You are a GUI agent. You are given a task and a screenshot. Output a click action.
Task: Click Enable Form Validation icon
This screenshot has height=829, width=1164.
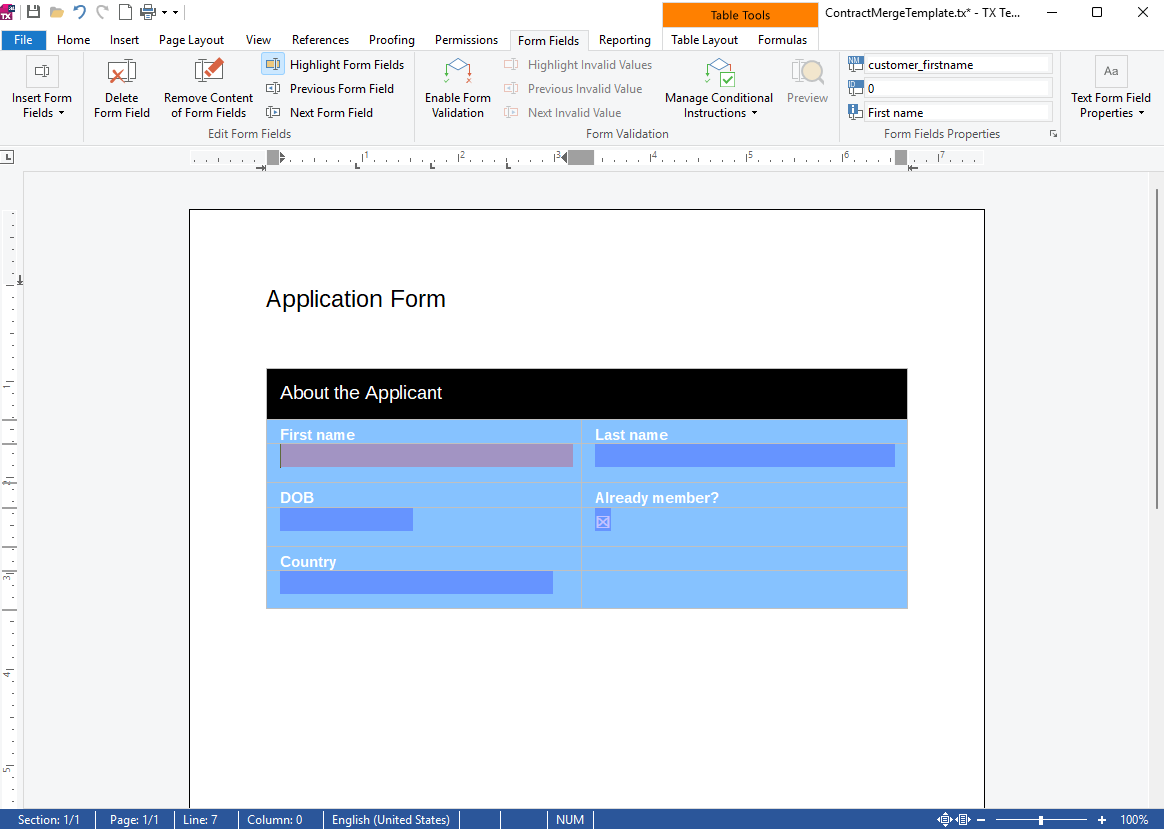pyautogui.click(x=457, y=73)
